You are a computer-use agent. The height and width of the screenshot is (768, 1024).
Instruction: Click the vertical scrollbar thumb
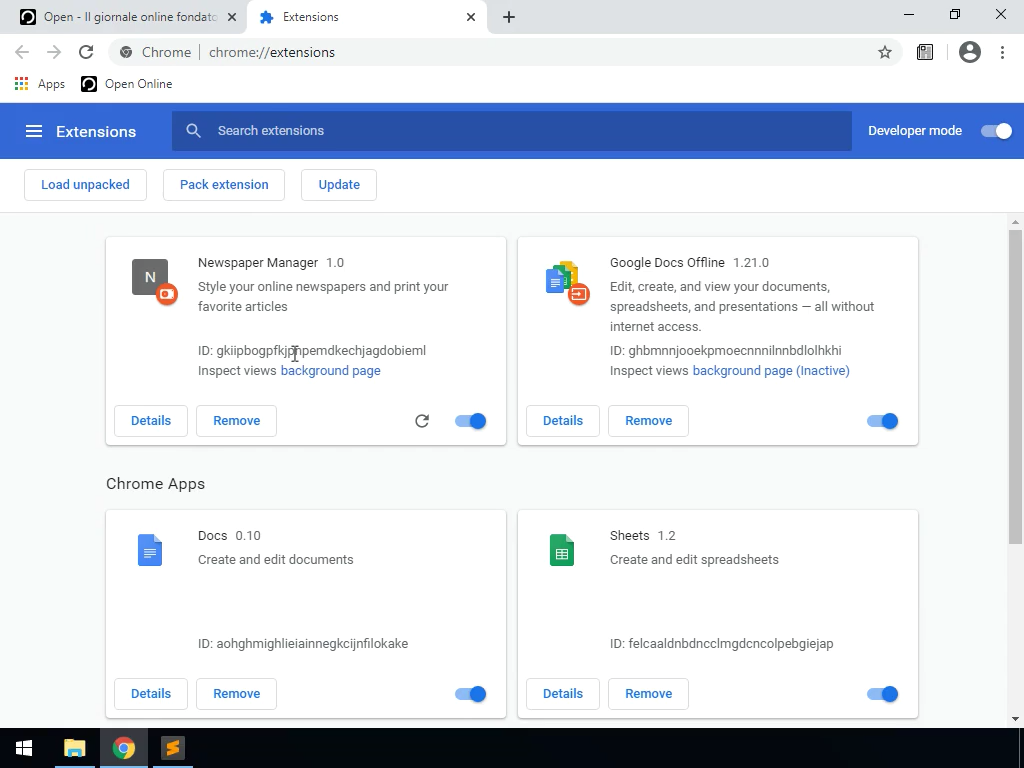coord(1015,386)
